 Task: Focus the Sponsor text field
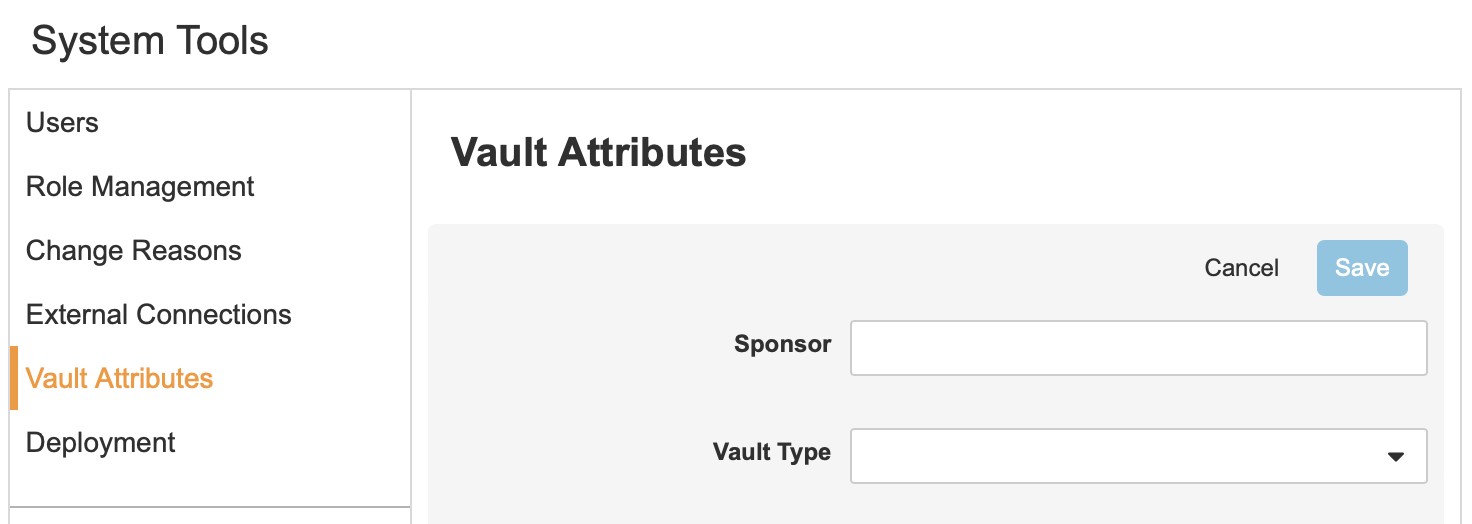[1138, 348]
